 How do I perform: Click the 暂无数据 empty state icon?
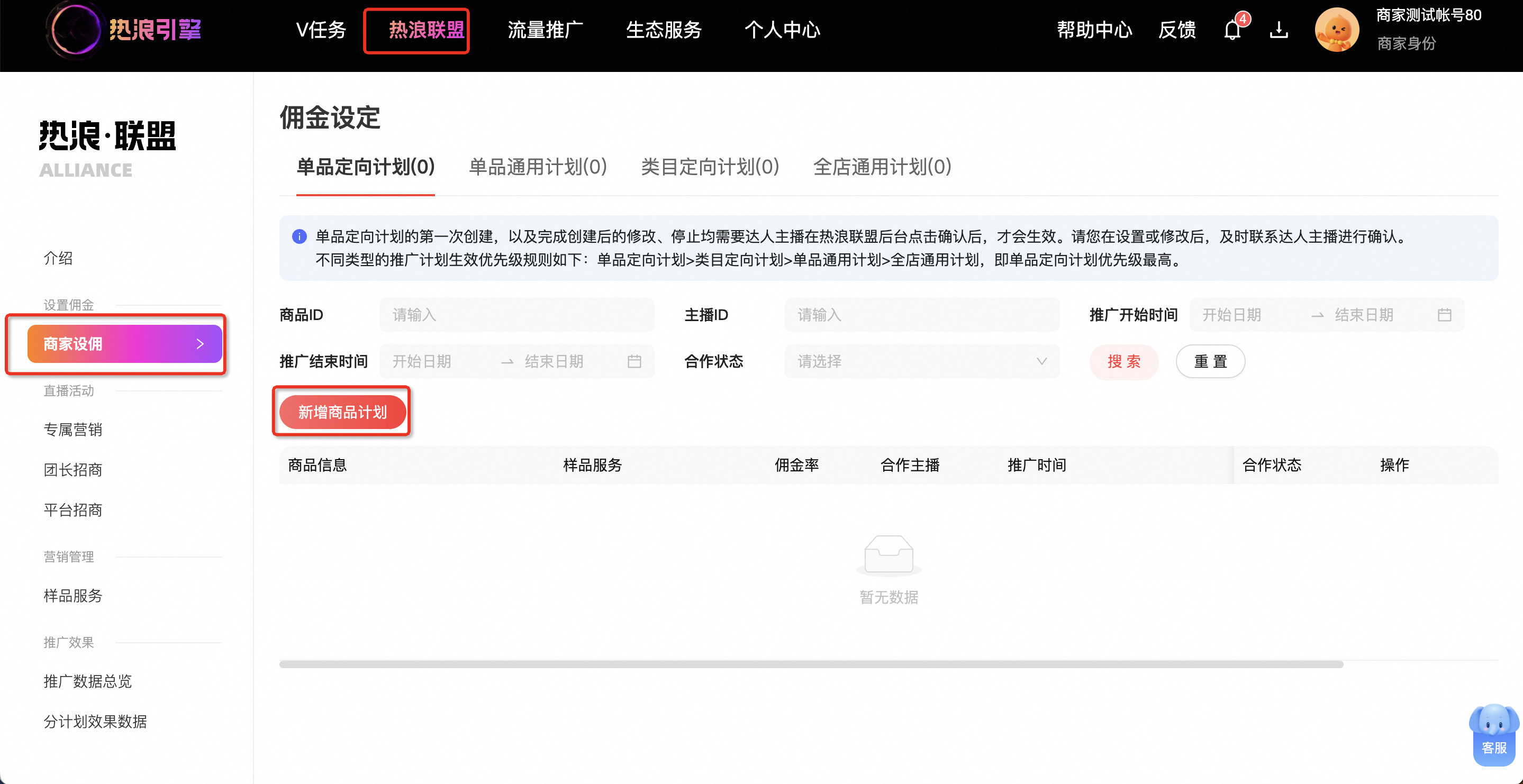[889, 555]
